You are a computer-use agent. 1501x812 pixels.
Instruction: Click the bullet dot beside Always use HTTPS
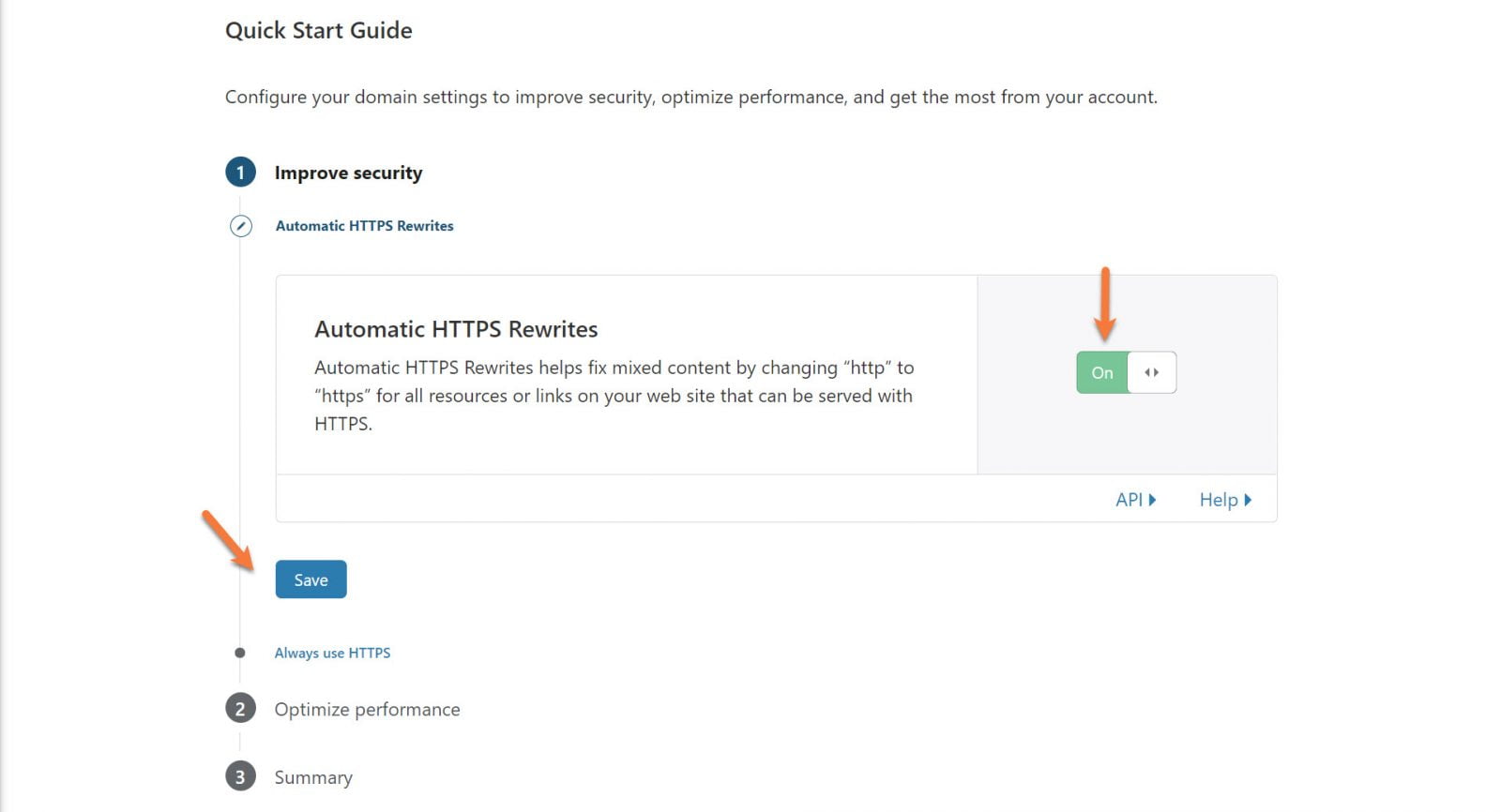click(240, 653)
